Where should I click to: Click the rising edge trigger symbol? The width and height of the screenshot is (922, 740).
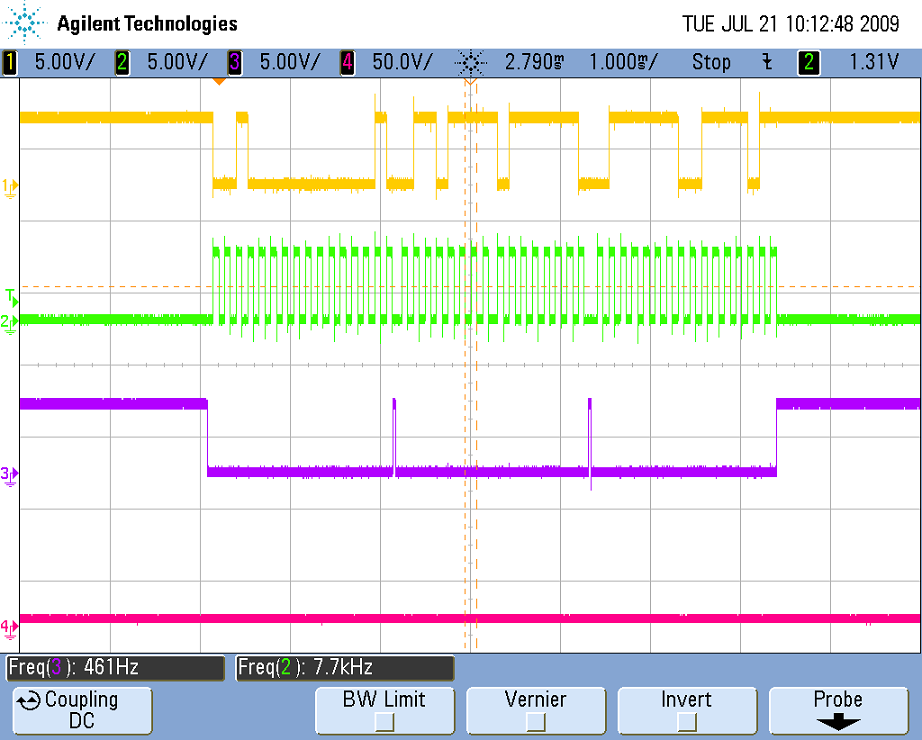click(x=767, y=62)
